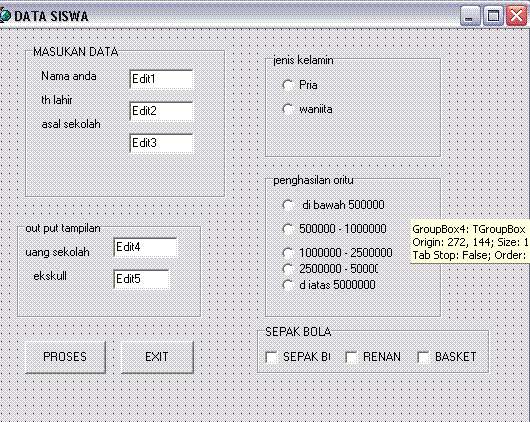Screen dimensions: 530x422
Task: Minimize the DATA SISWA window
Action: tap(470, 16)
